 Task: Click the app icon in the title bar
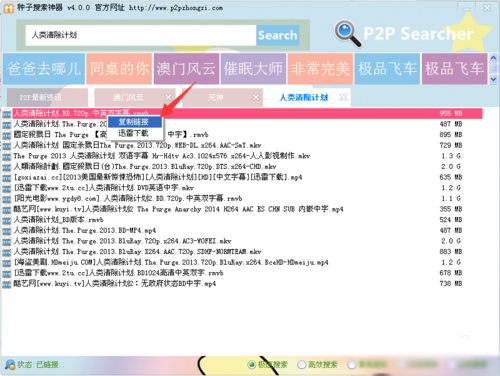[8, 8]
